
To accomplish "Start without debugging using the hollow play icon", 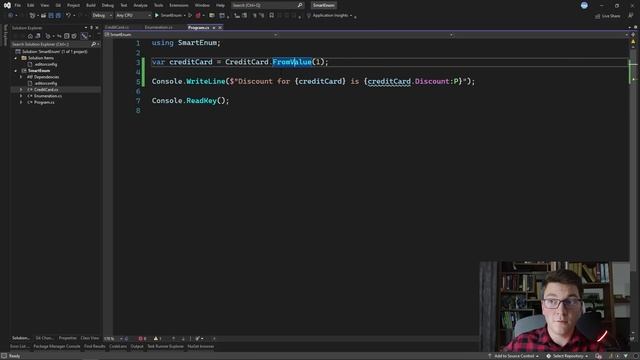I will tap(190, 16).
